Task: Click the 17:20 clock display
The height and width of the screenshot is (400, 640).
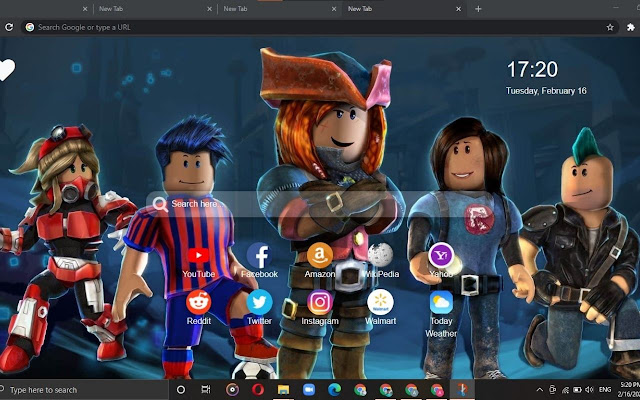Action: 532,69
